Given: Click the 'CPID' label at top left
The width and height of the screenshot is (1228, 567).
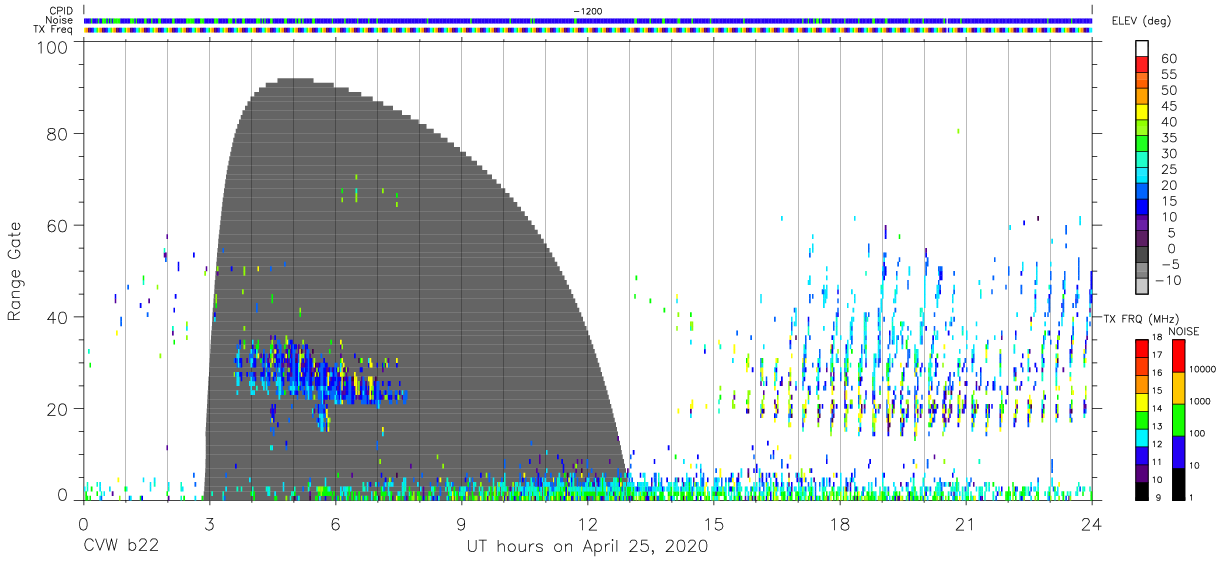Looking at the screenshot, I should click(62, 10).
